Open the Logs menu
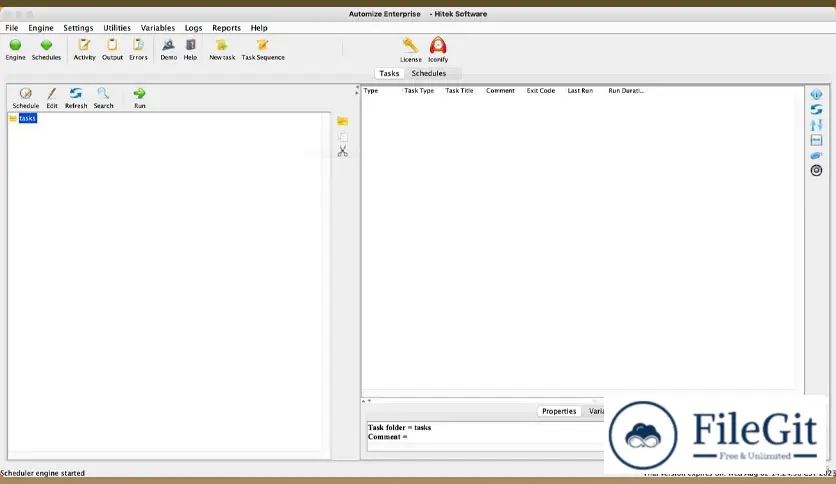 coord(194,28)
